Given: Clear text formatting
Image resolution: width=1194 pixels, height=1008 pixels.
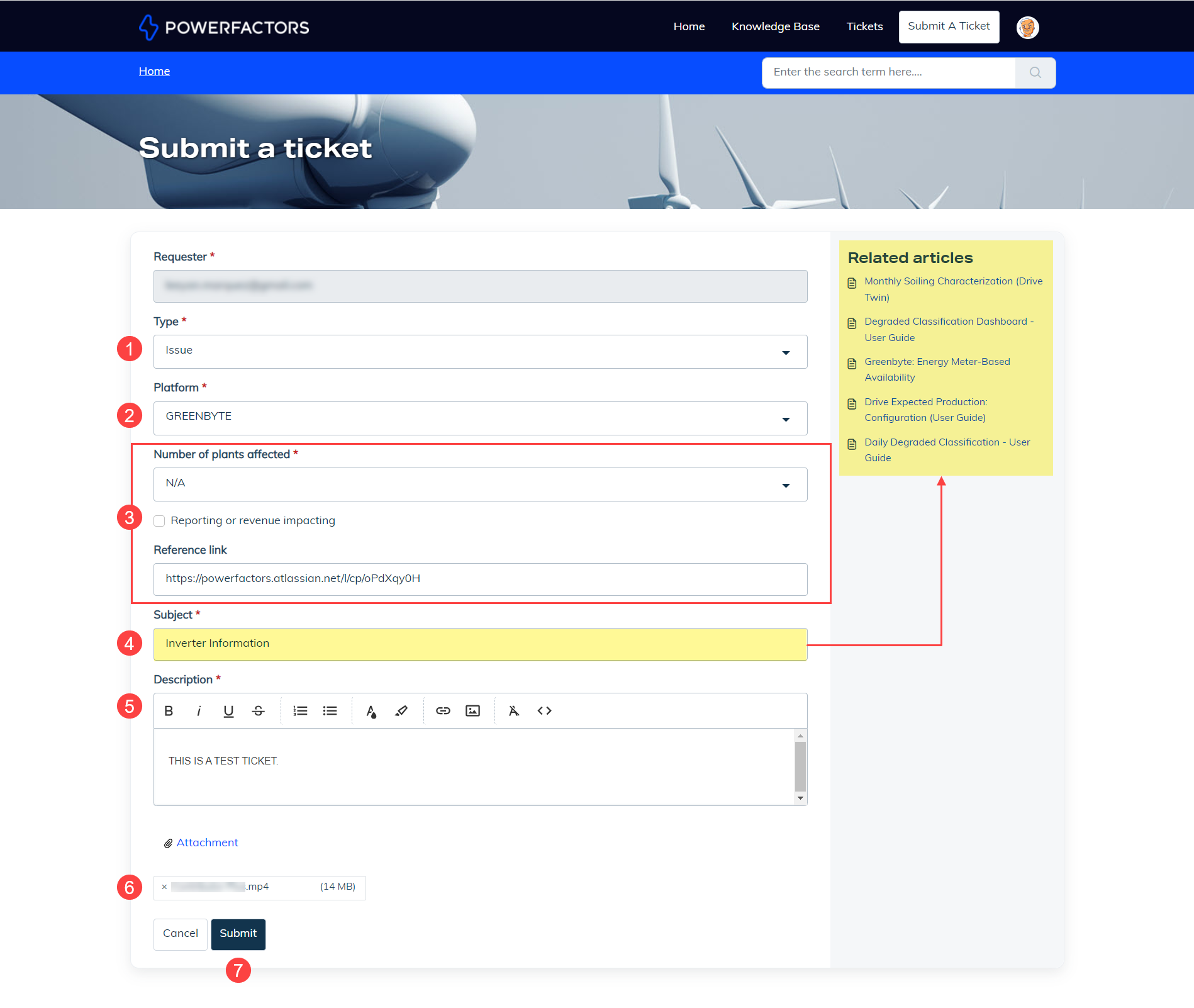Looking at the screenshot, I should click(514, 710).
